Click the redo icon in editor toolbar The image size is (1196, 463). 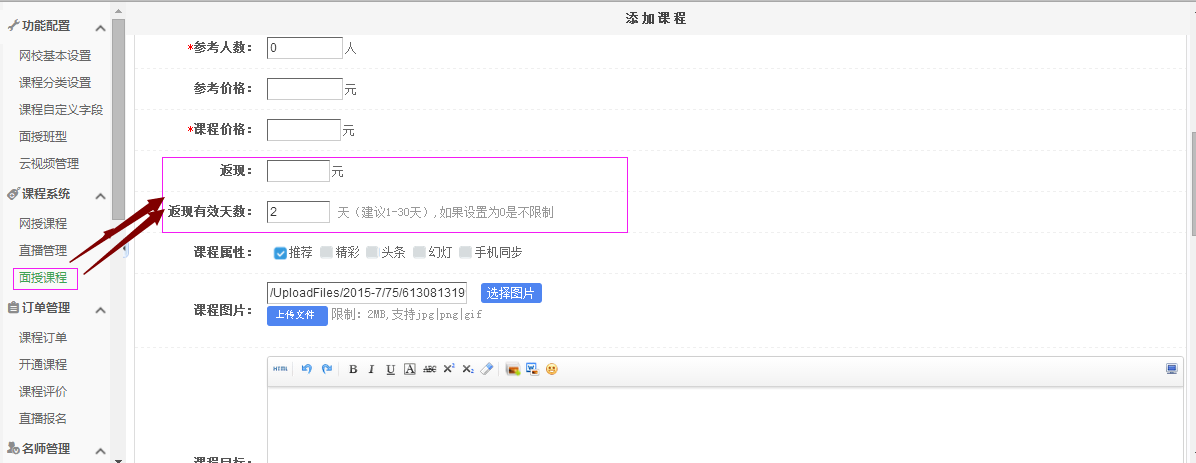[x=327, y=369]
